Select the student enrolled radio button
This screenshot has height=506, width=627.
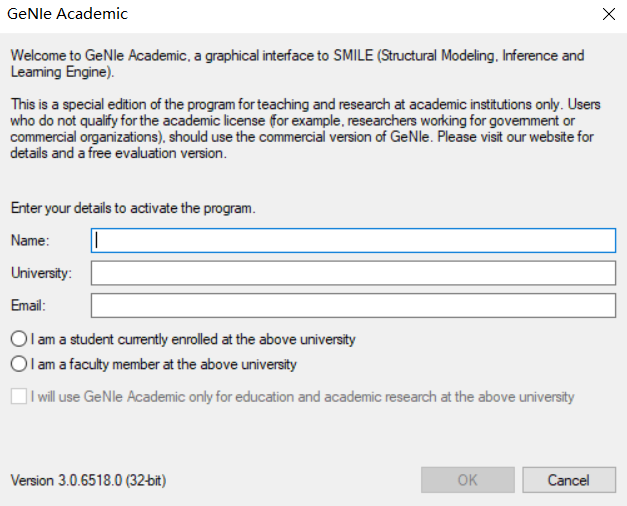pos(19,339)
